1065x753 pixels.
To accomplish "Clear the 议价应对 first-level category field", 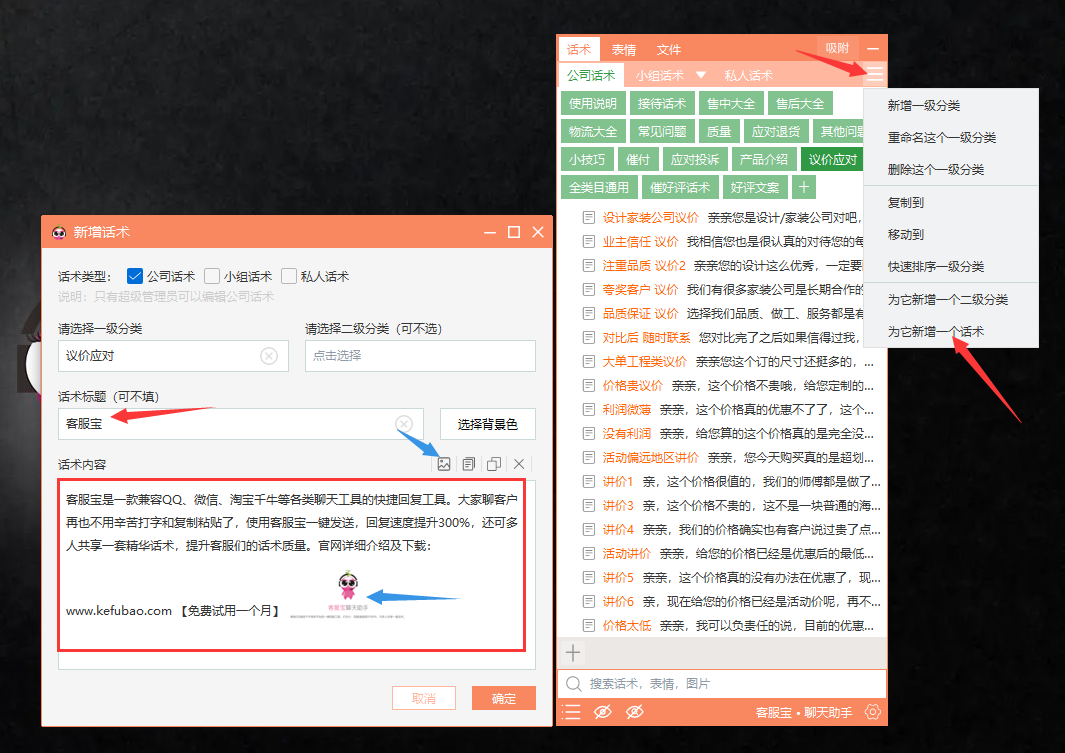I will [x=269, y=356].
